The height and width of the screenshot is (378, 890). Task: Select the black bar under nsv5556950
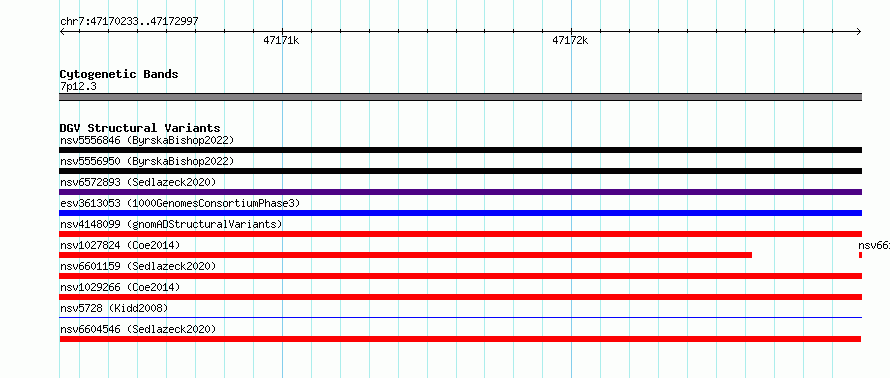coord(460,171)
